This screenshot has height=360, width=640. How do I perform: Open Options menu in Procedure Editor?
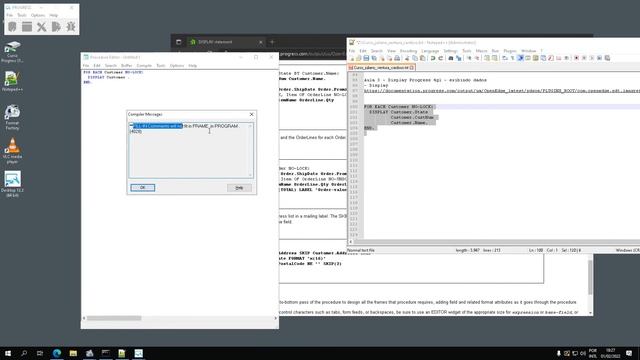click(x=177, y=66)
